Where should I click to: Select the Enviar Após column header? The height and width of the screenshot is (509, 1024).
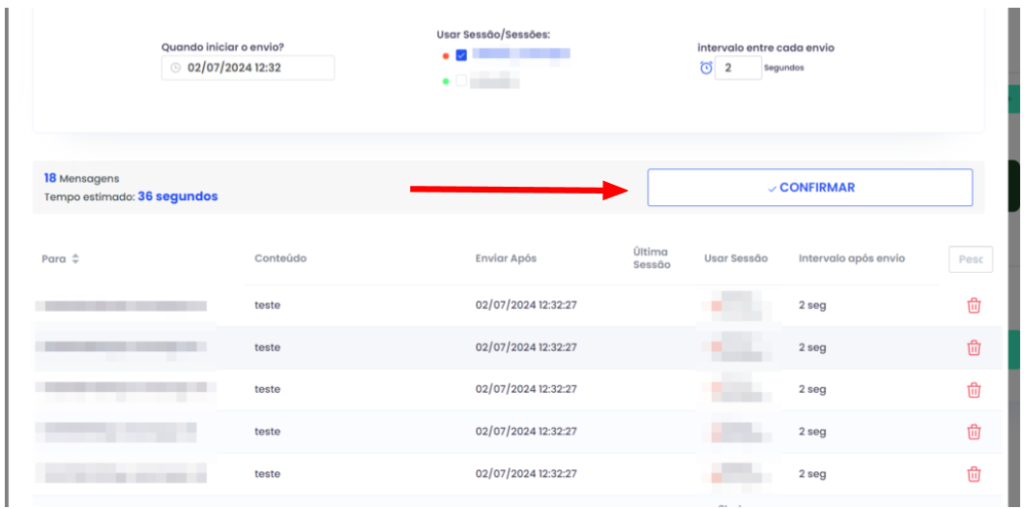(x=505, y=259)
